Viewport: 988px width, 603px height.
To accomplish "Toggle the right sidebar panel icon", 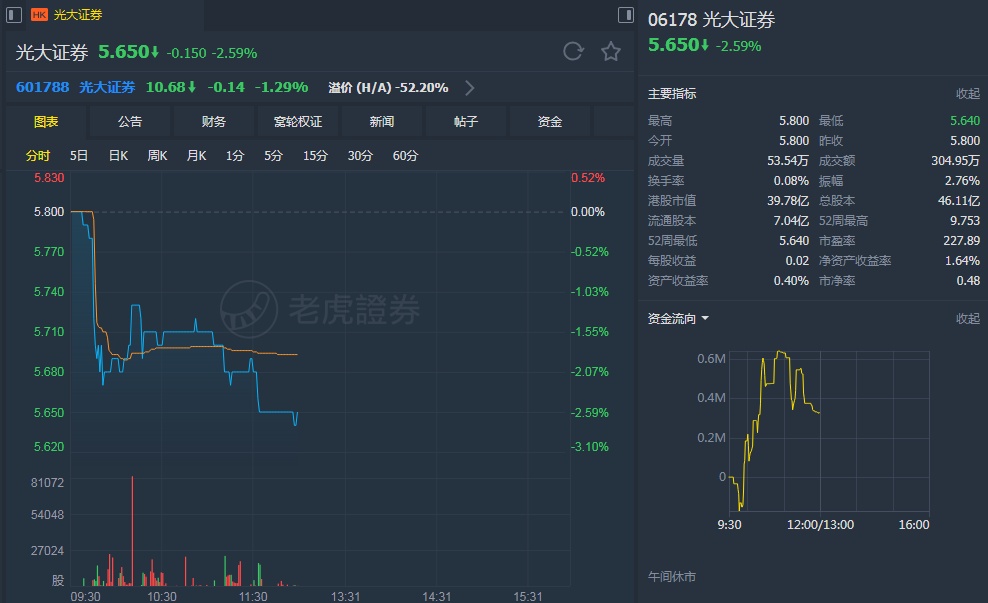I will coord(626,15).
